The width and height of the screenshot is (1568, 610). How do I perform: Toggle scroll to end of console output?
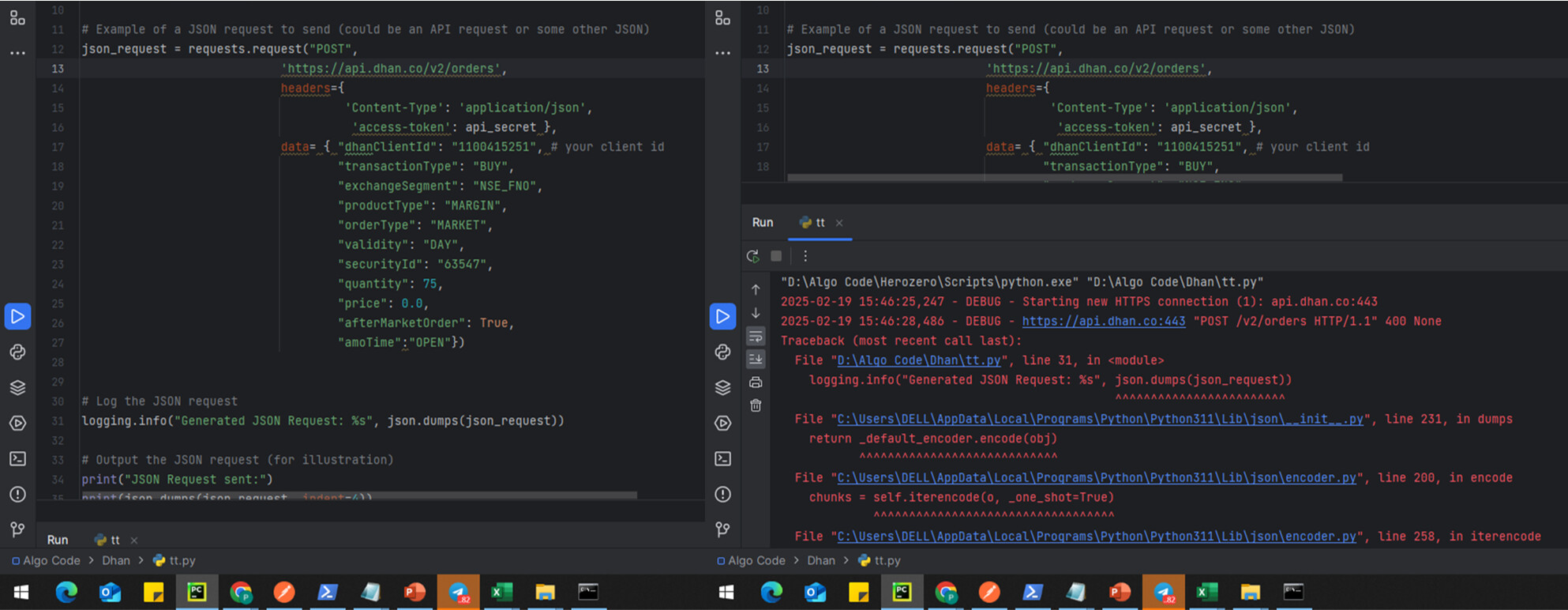pos(756,360)
